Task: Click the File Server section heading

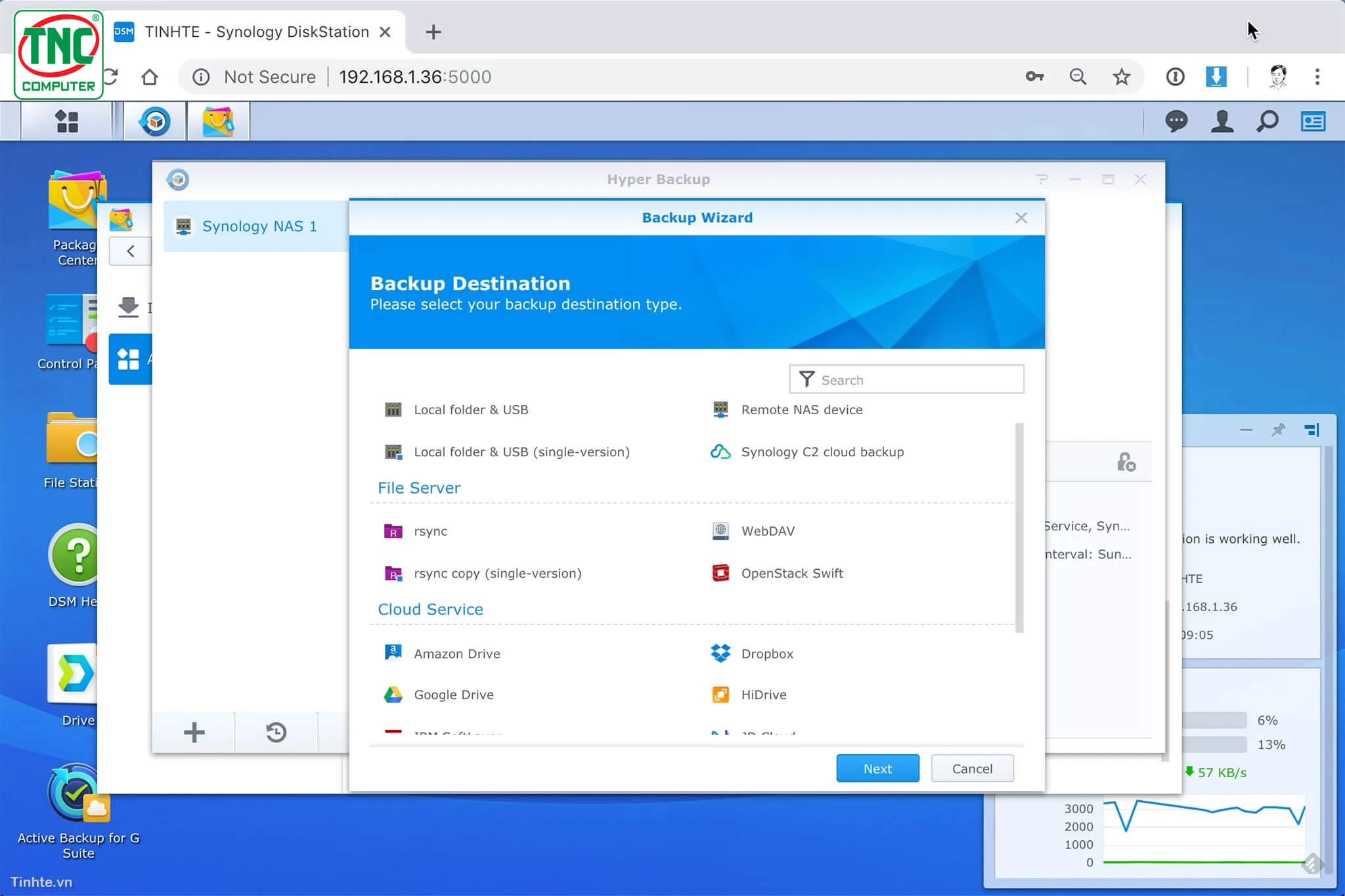Action: 419,488
